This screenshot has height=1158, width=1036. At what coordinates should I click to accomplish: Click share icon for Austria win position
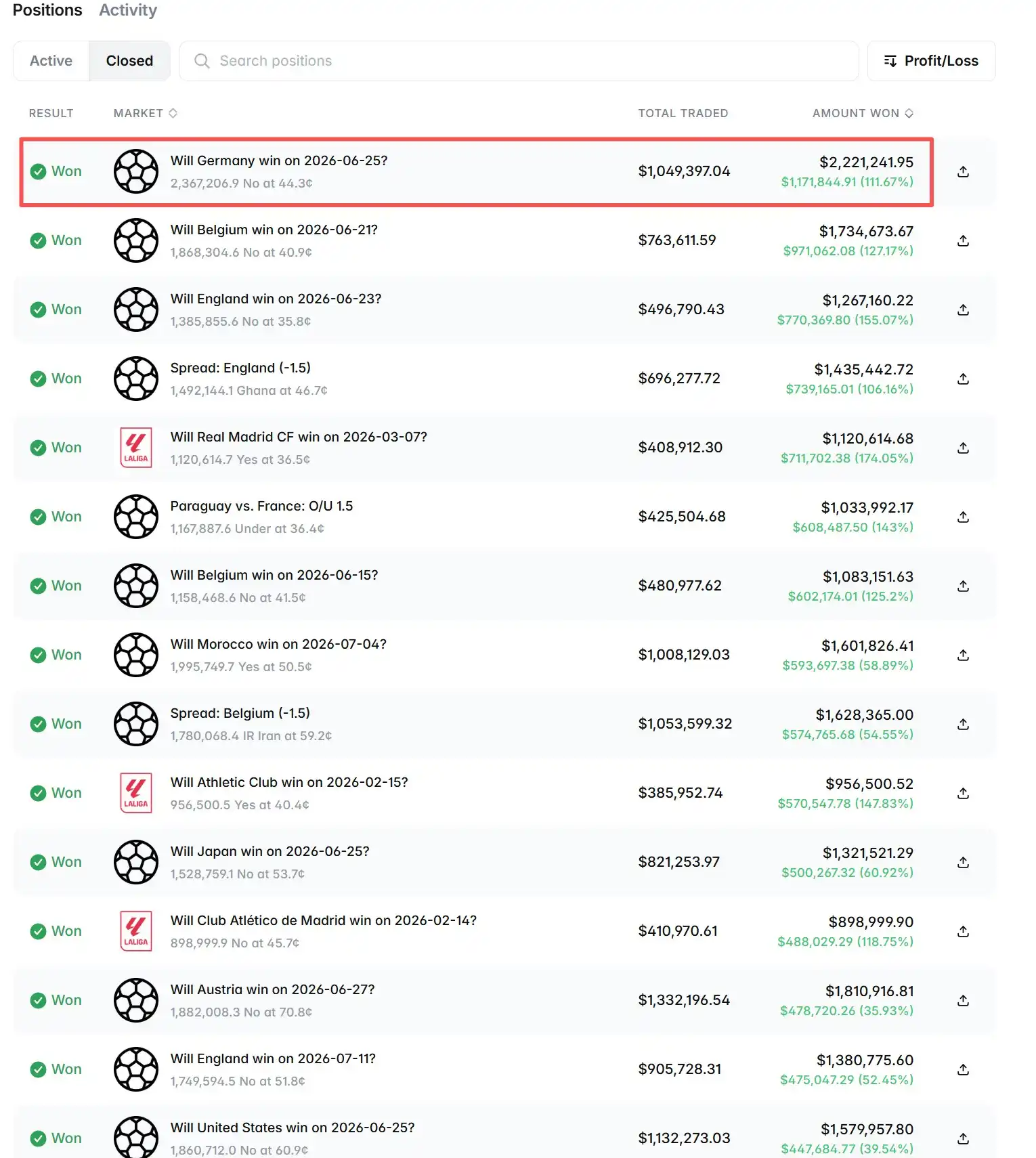tap(963, 1000)
